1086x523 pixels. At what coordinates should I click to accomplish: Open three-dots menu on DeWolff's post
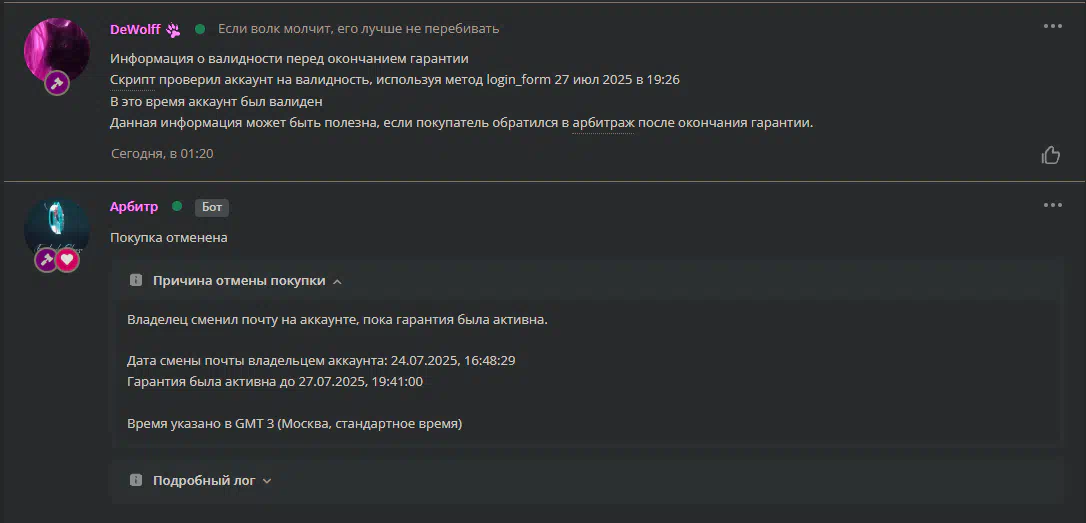click(x=1052, y=26)
